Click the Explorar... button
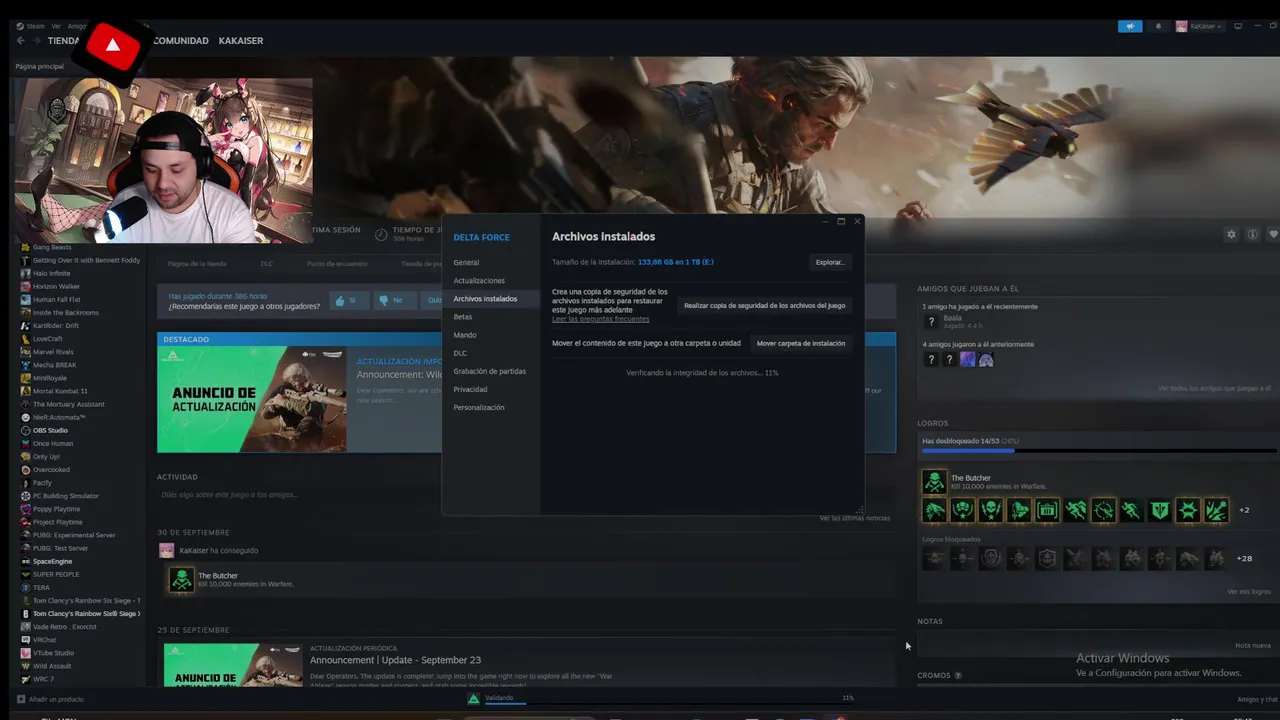This screenshot has height=720, width=1280. (x=830, y=262)
